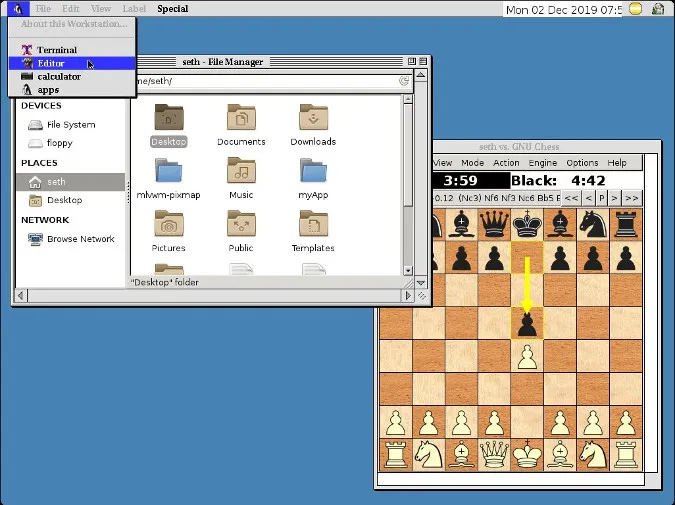Jump to first move with << button

[570, 198]
